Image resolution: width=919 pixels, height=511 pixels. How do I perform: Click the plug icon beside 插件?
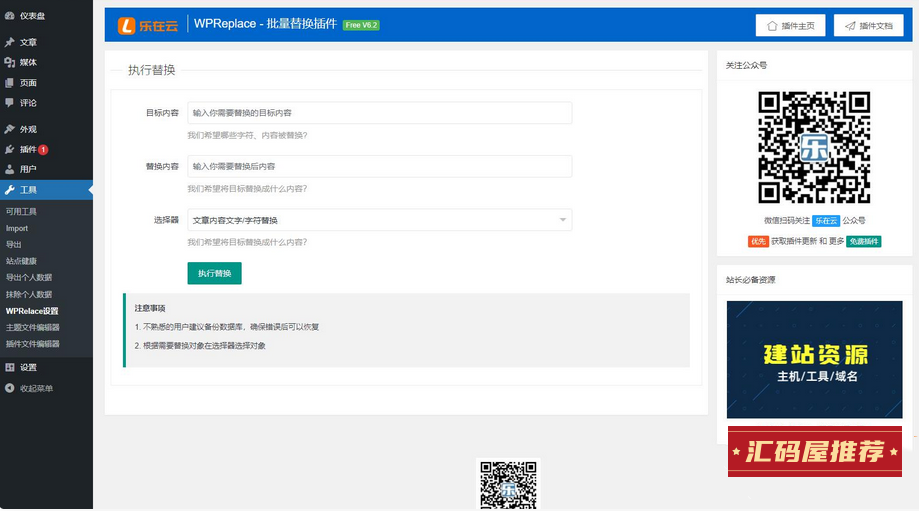9,149
